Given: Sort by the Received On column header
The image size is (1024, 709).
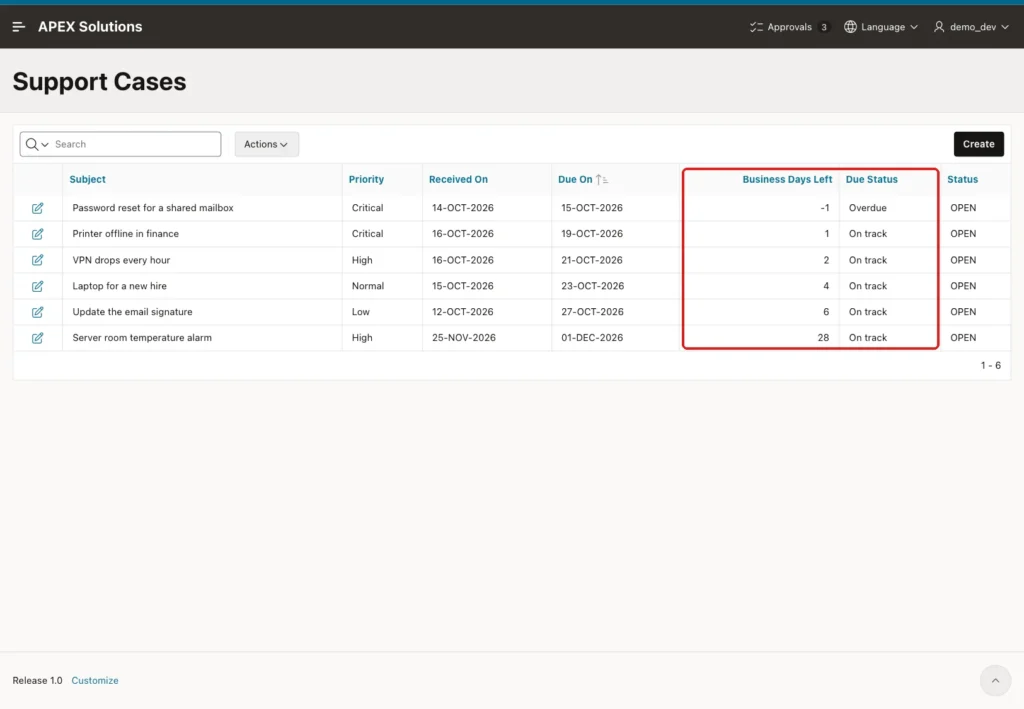Looking at the screenshot, I should (x=458, y=180).
